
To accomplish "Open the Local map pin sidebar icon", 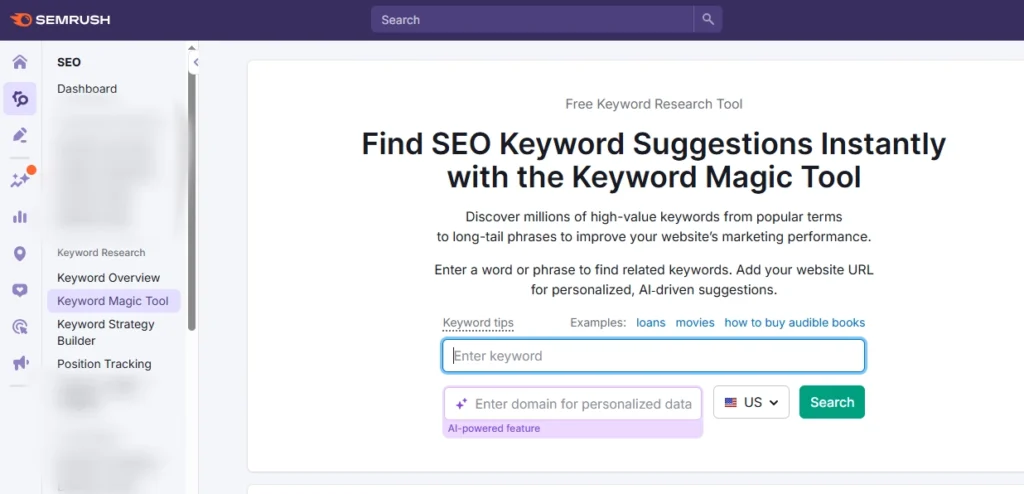I will click(x=20, y=254).
